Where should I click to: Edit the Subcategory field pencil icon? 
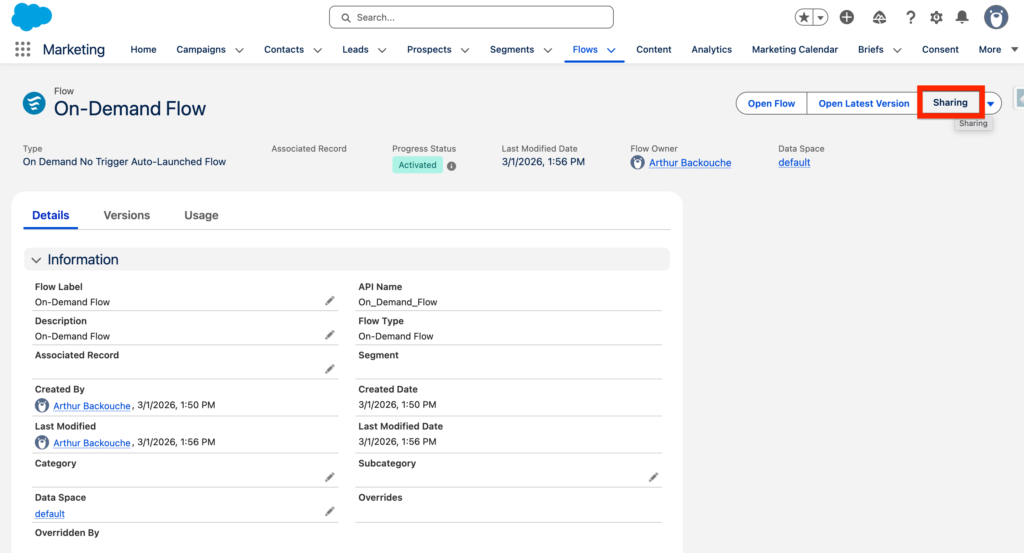click(x=653, y=478)
